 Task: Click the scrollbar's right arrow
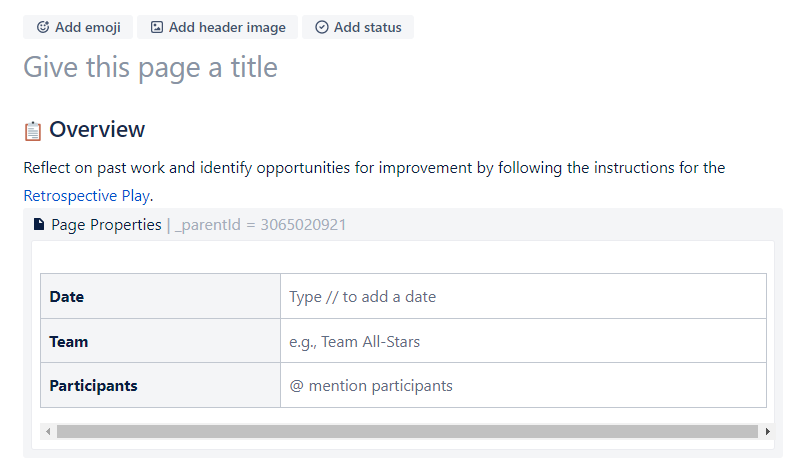pos(767,431)
